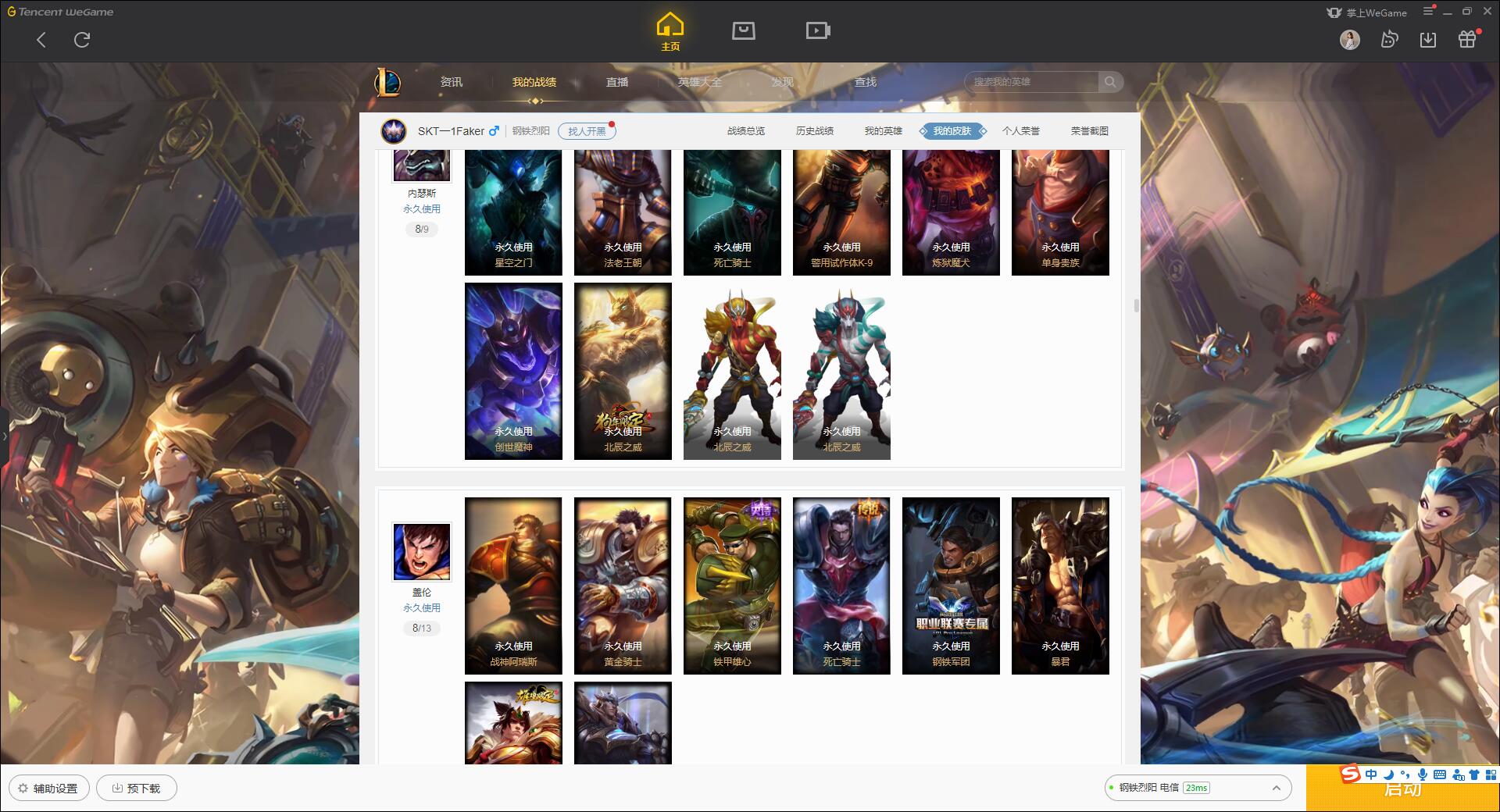Open the gift box icon
The width and height of the screenshot is (1500, 812).
1467,39
